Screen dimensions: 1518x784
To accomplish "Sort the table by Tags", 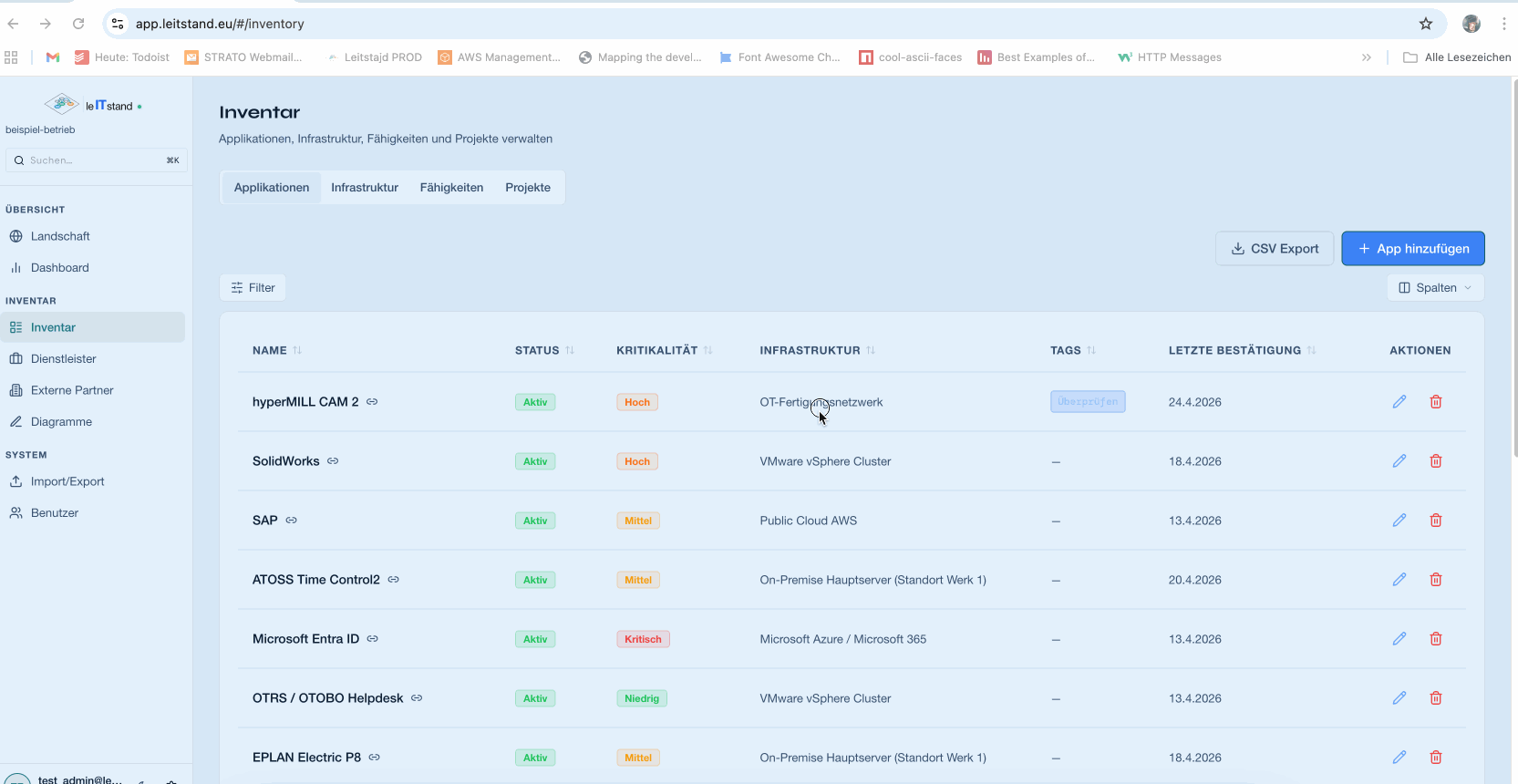I will click(1073, 350).
